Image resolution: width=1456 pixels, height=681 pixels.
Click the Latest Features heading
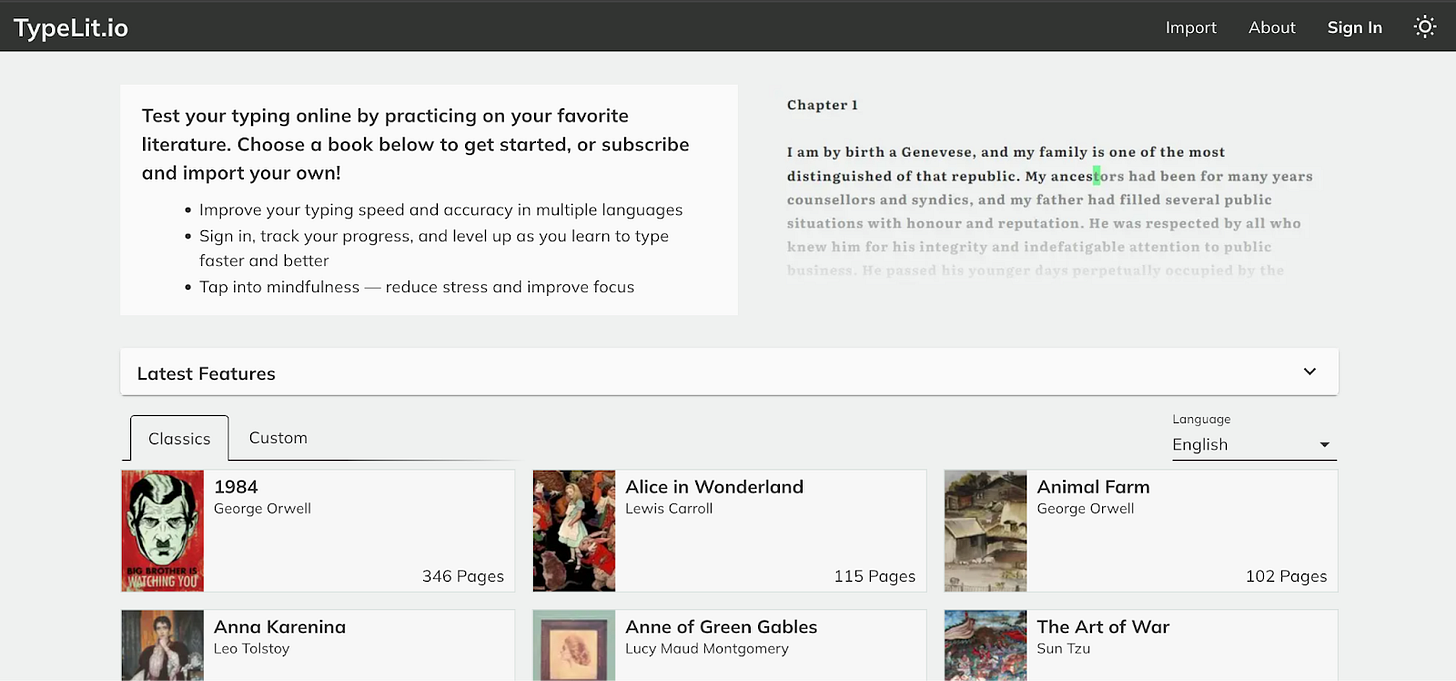(x=206, y=373)
